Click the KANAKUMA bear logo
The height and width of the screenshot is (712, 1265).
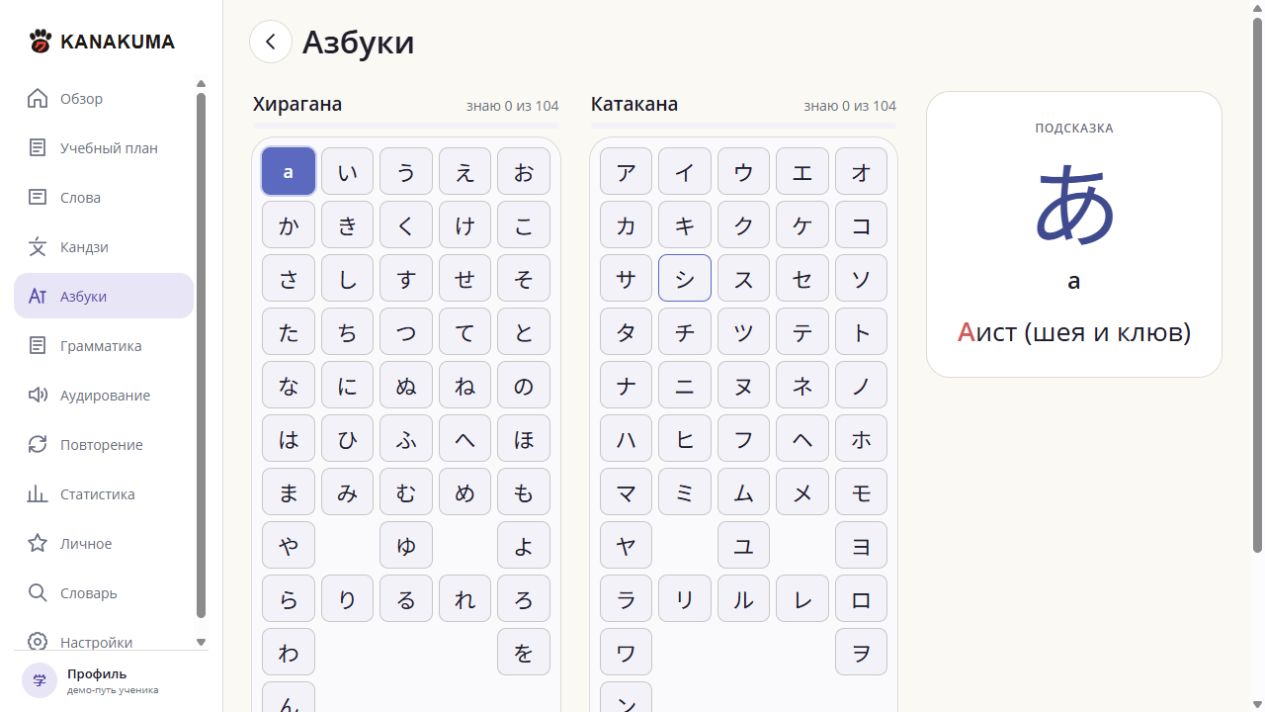[40, 41]
